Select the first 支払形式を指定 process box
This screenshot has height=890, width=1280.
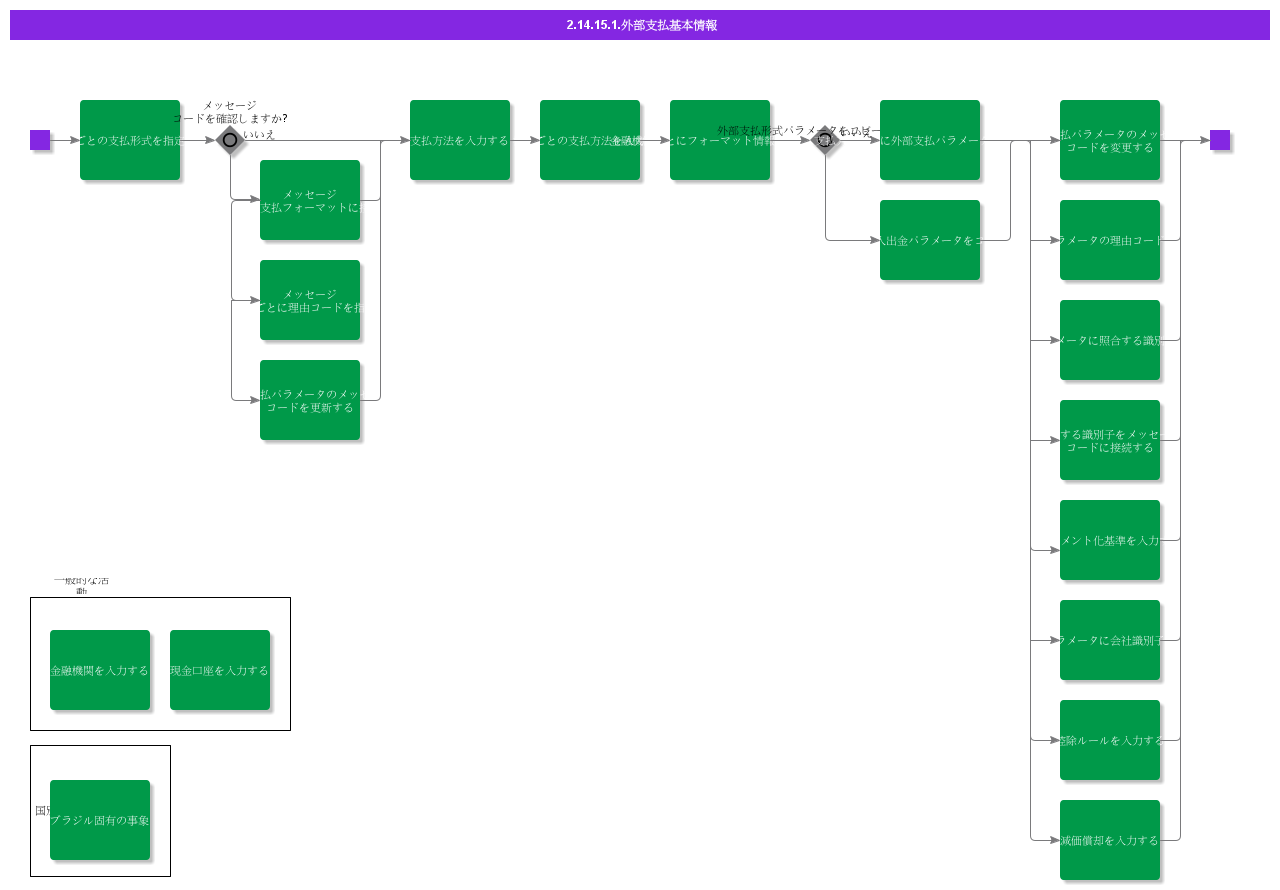click(130, 140)
